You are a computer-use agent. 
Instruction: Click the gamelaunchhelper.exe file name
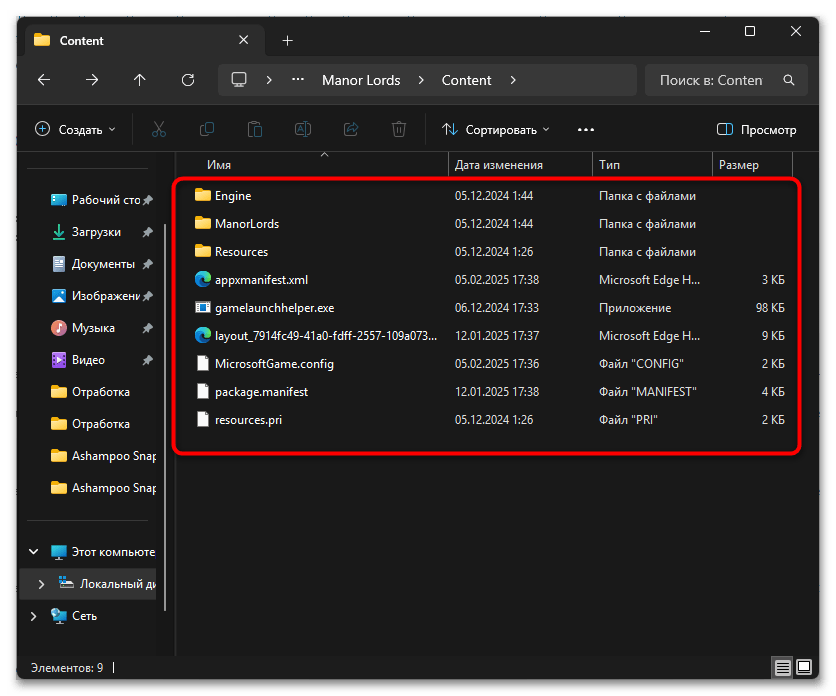pyautogui.click(x=275, y=308)
